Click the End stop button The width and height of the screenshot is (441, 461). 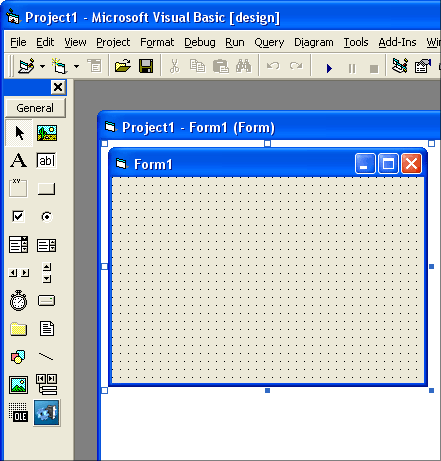[x=374, y=68]
